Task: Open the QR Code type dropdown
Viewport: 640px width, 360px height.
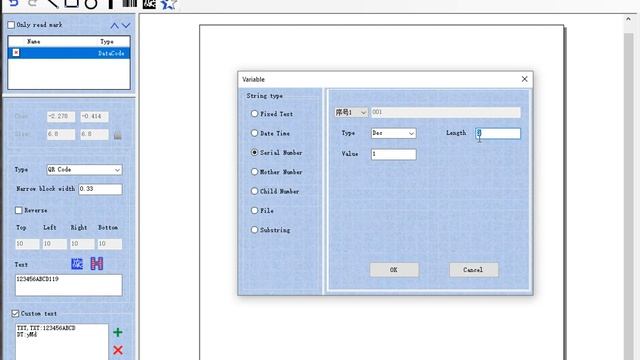Action: [x=84, y=170]
